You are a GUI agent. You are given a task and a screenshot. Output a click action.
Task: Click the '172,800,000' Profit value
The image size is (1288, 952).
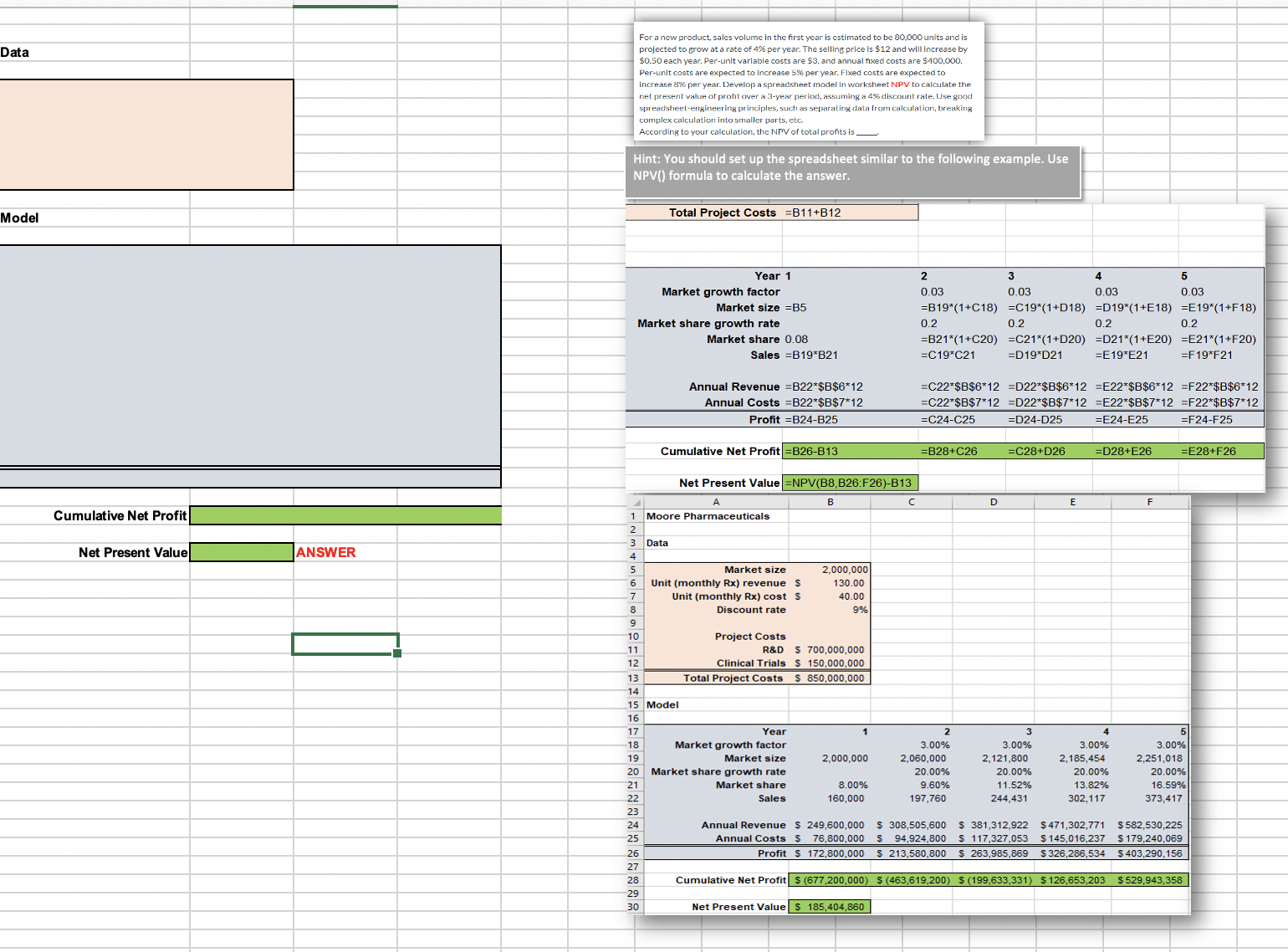(836, 854)
